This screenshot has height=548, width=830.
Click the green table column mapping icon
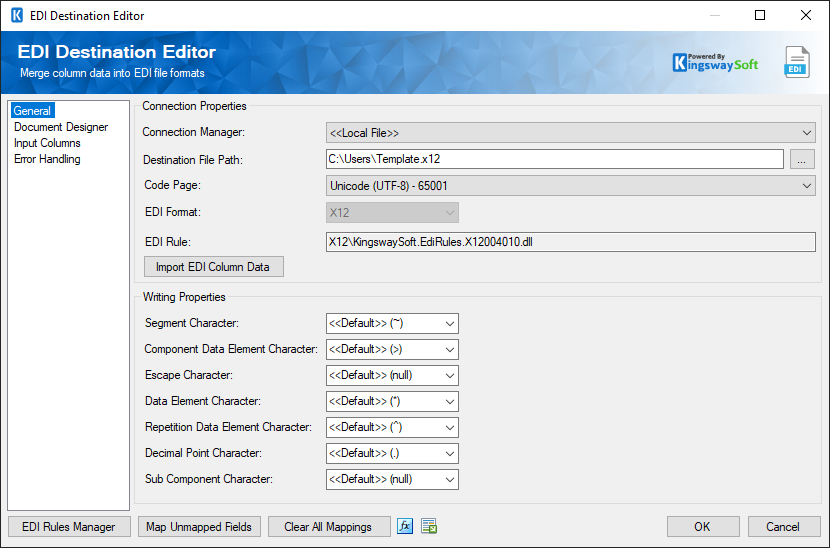coord(429,526)
